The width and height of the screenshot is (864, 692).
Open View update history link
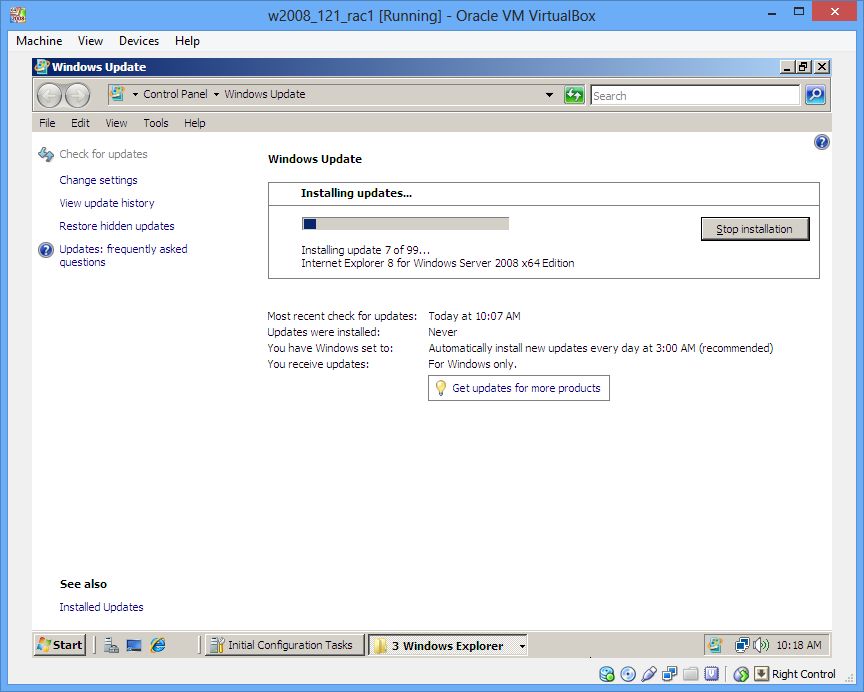click(107, 203)
